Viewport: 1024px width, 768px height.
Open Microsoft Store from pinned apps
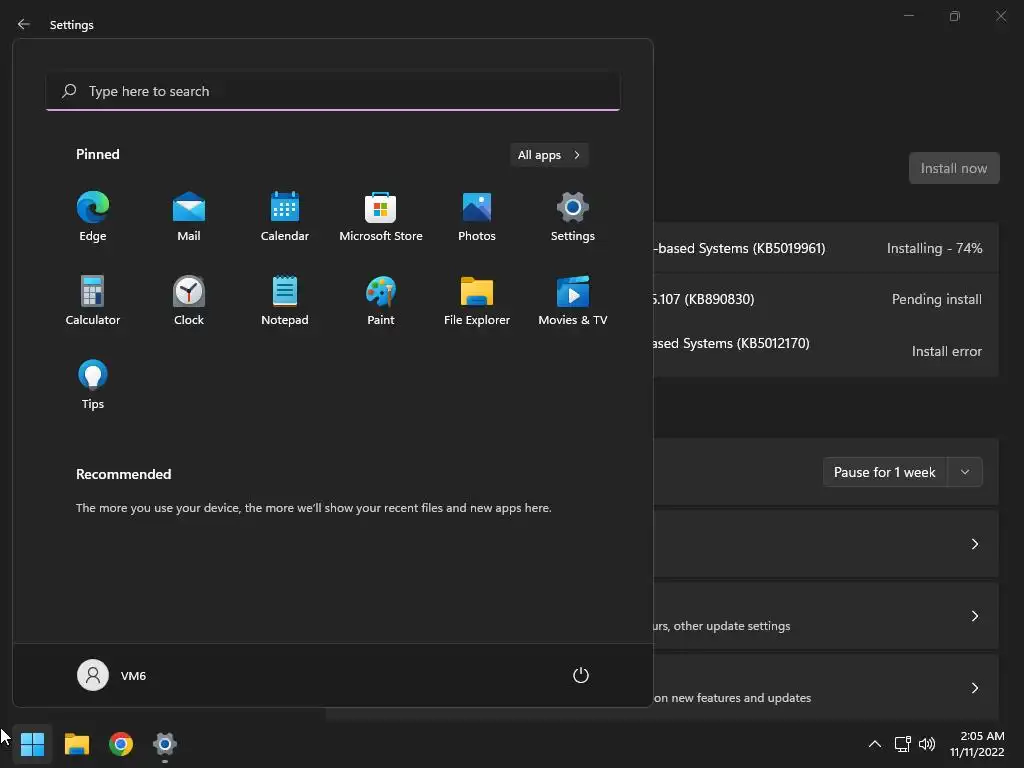click(x=381, y=217)
